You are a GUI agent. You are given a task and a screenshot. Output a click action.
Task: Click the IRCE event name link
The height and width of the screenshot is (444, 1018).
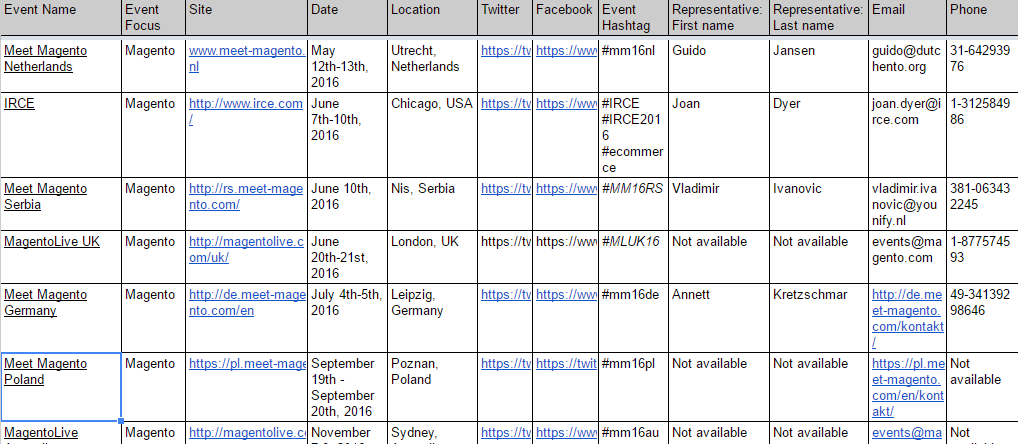pyautogui.click(x=19, y=104)
